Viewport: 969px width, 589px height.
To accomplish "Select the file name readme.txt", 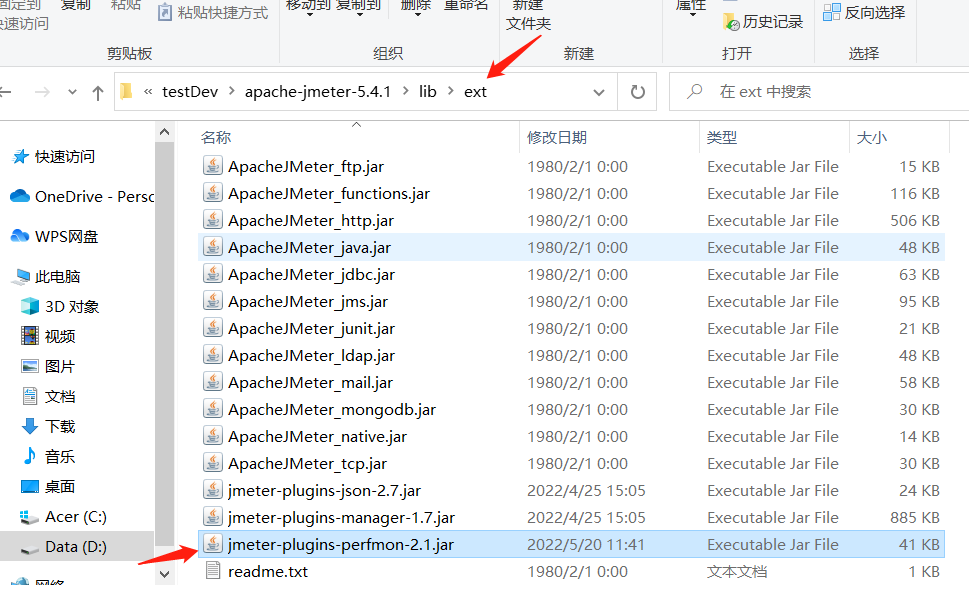I will pyautogui.click(x=268, y=571).
